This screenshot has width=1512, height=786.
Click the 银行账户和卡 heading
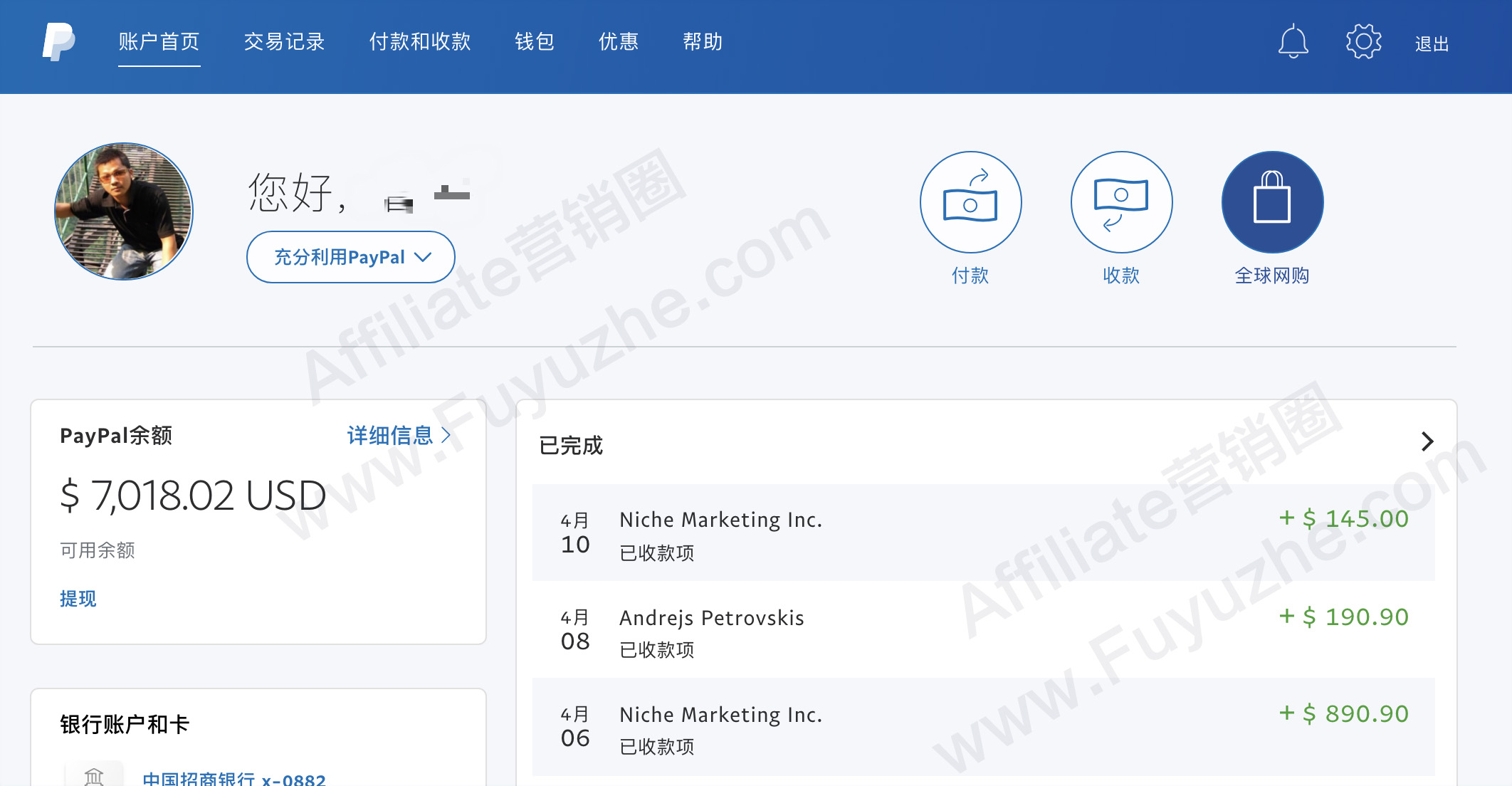(x=125, y=724)
